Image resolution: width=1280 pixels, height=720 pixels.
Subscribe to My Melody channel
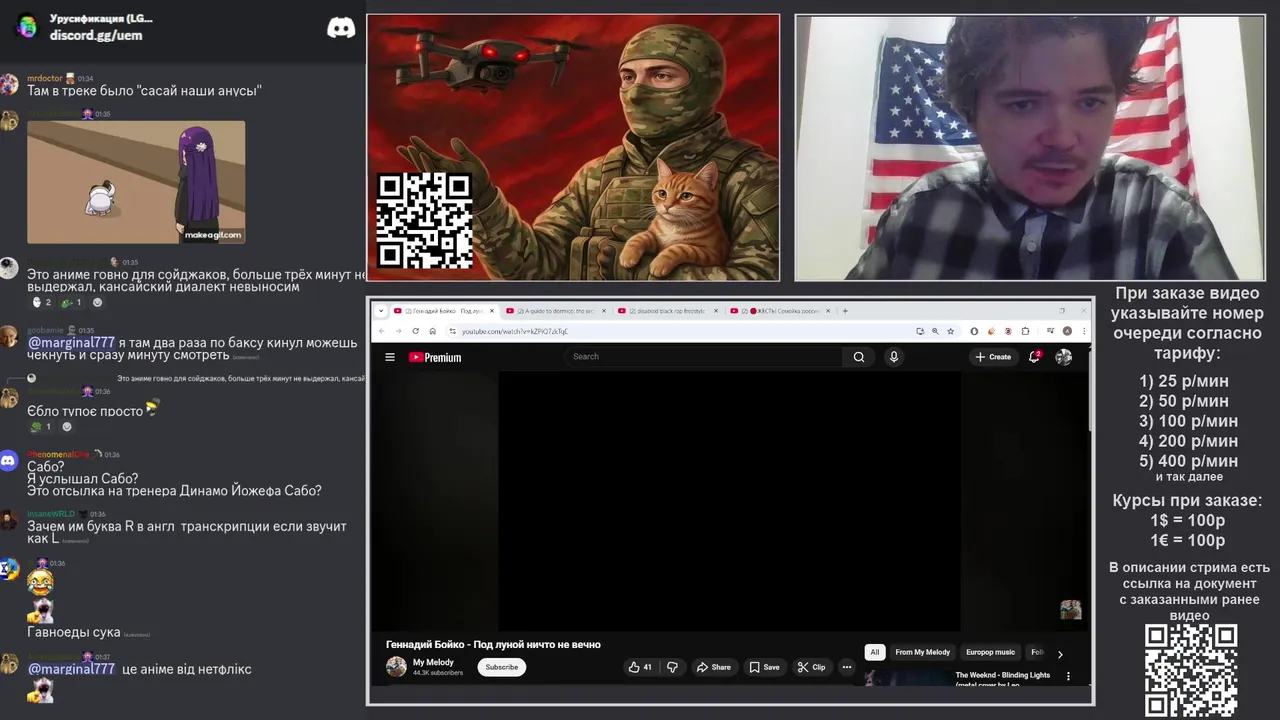[x=502, y=667]
